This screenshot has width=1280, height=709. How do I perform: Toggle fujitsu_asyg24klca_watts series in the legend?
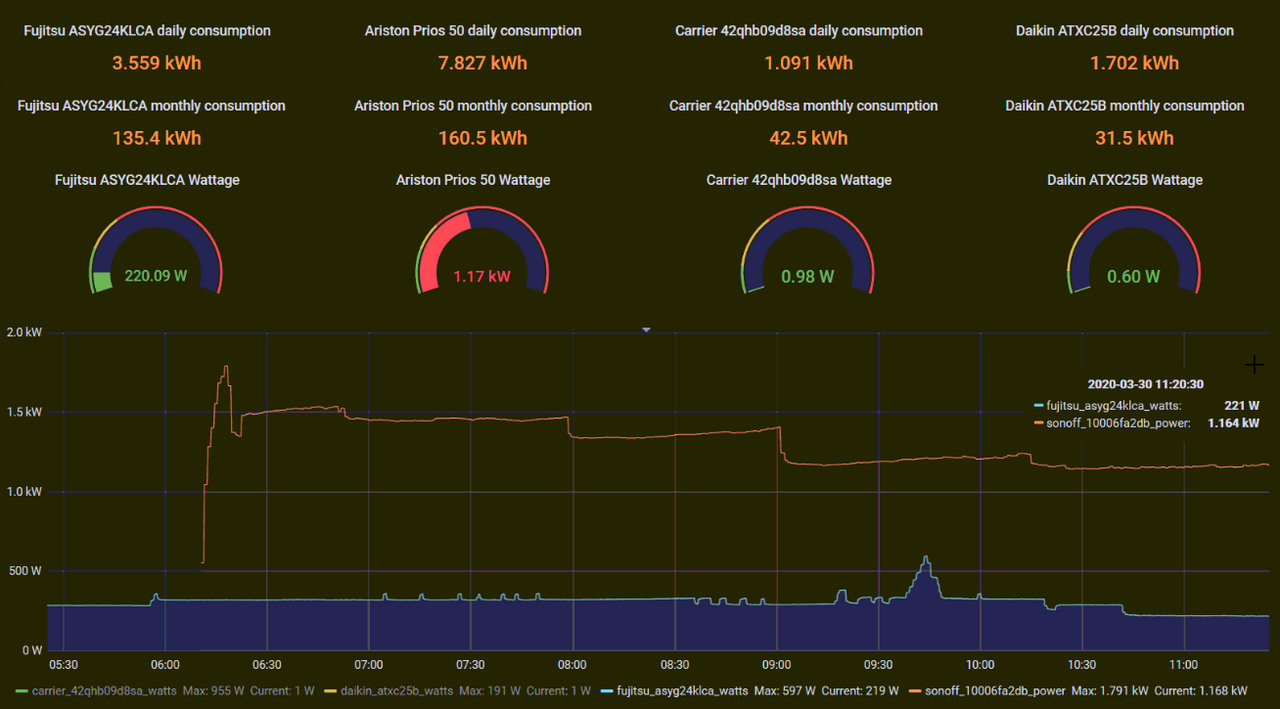[682, 691]
